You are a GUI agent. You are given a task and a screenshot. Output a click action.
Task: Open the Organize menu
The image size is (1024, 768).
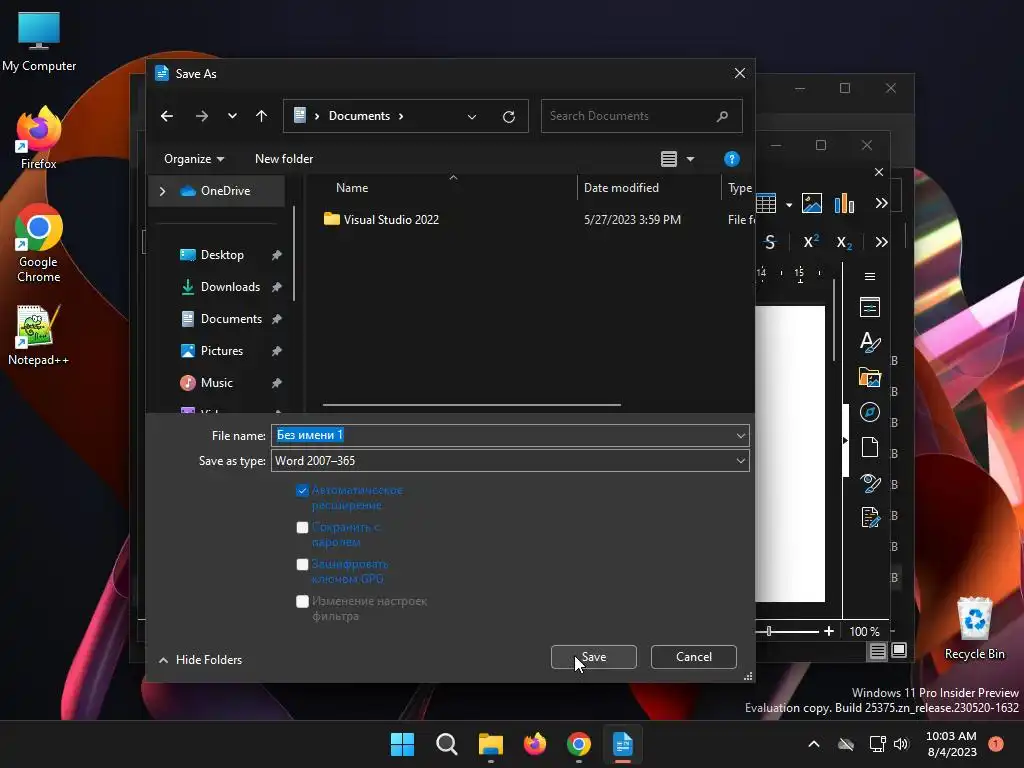pos(194,159)
